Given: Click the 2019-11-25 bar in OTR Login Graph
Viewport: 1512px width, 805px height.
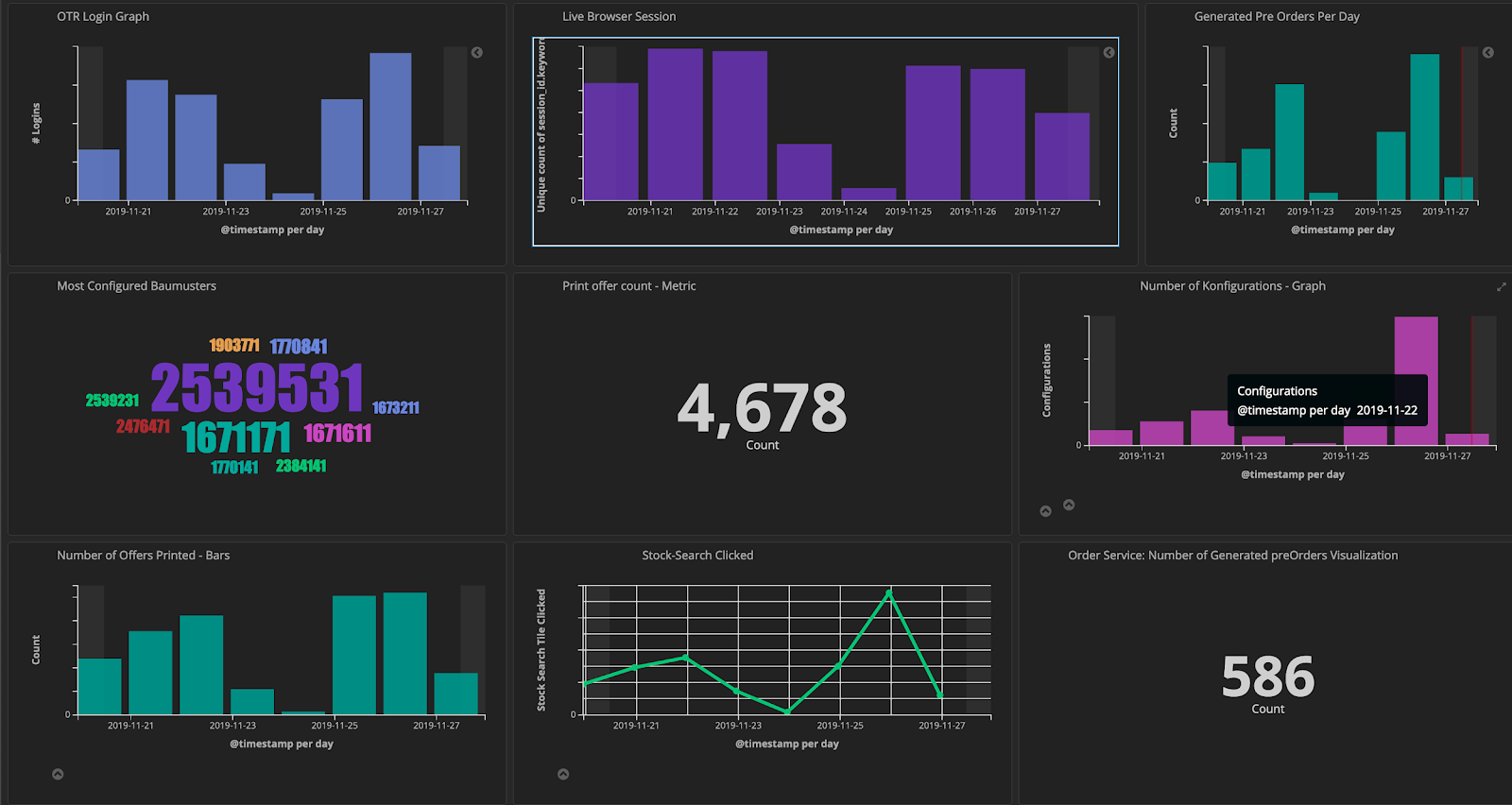Looking at the screenshot, I should pyautogui.click(x=342, y=149).
